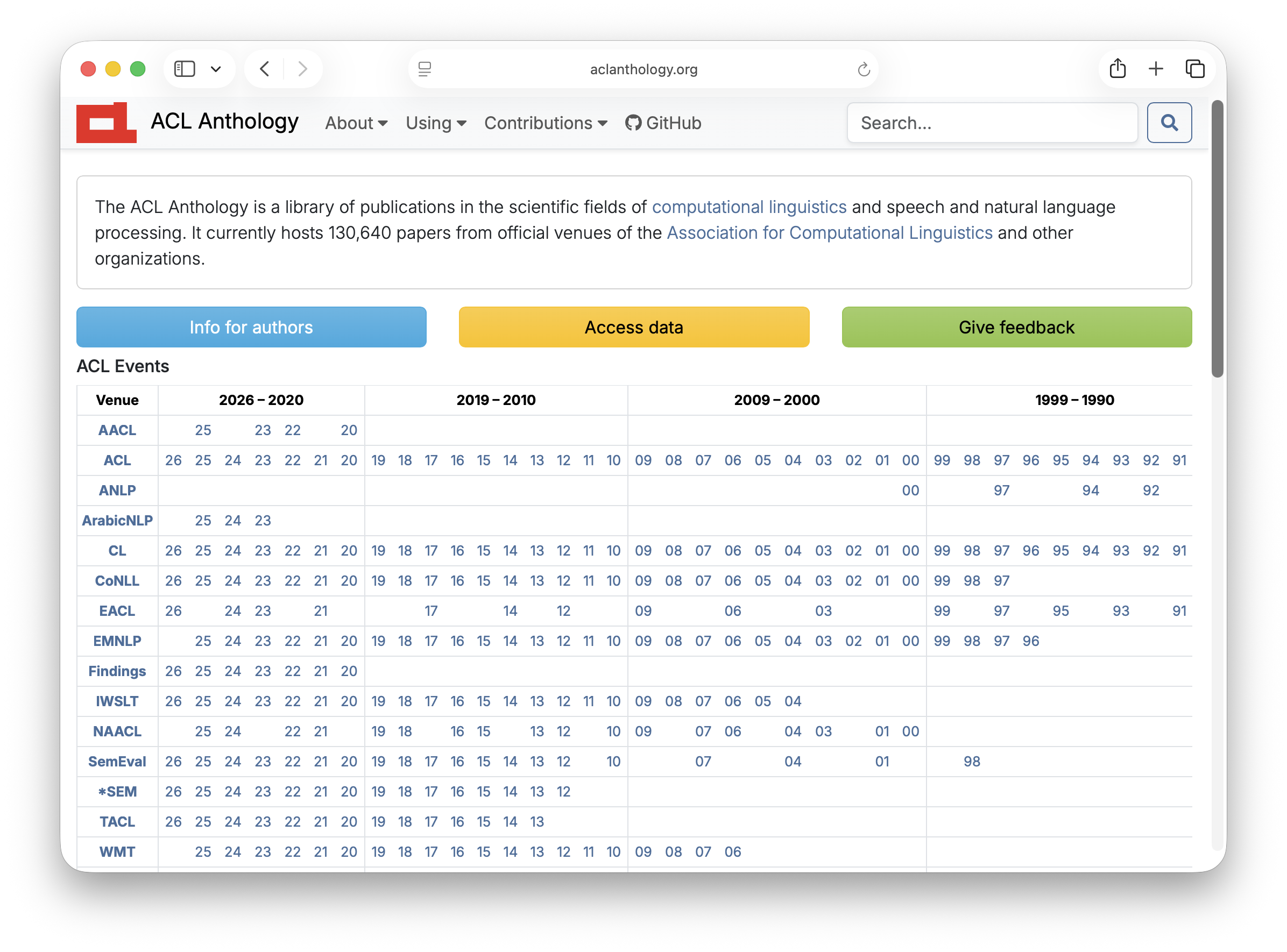Show the tab overview icon
This screenshot has width=1287, height=952.
[1195, 69]
